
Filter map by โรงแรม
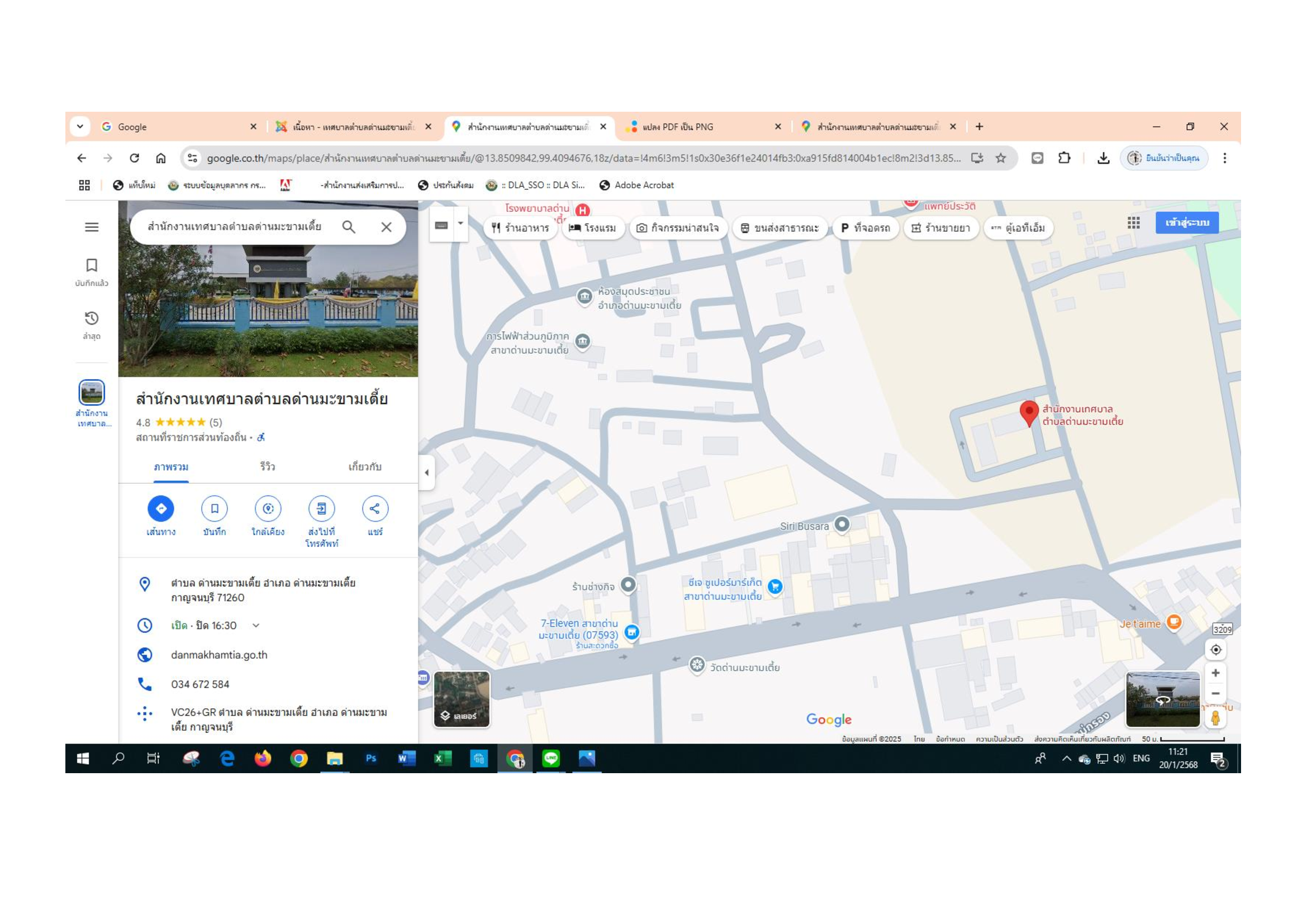click(x=592, y=227)
